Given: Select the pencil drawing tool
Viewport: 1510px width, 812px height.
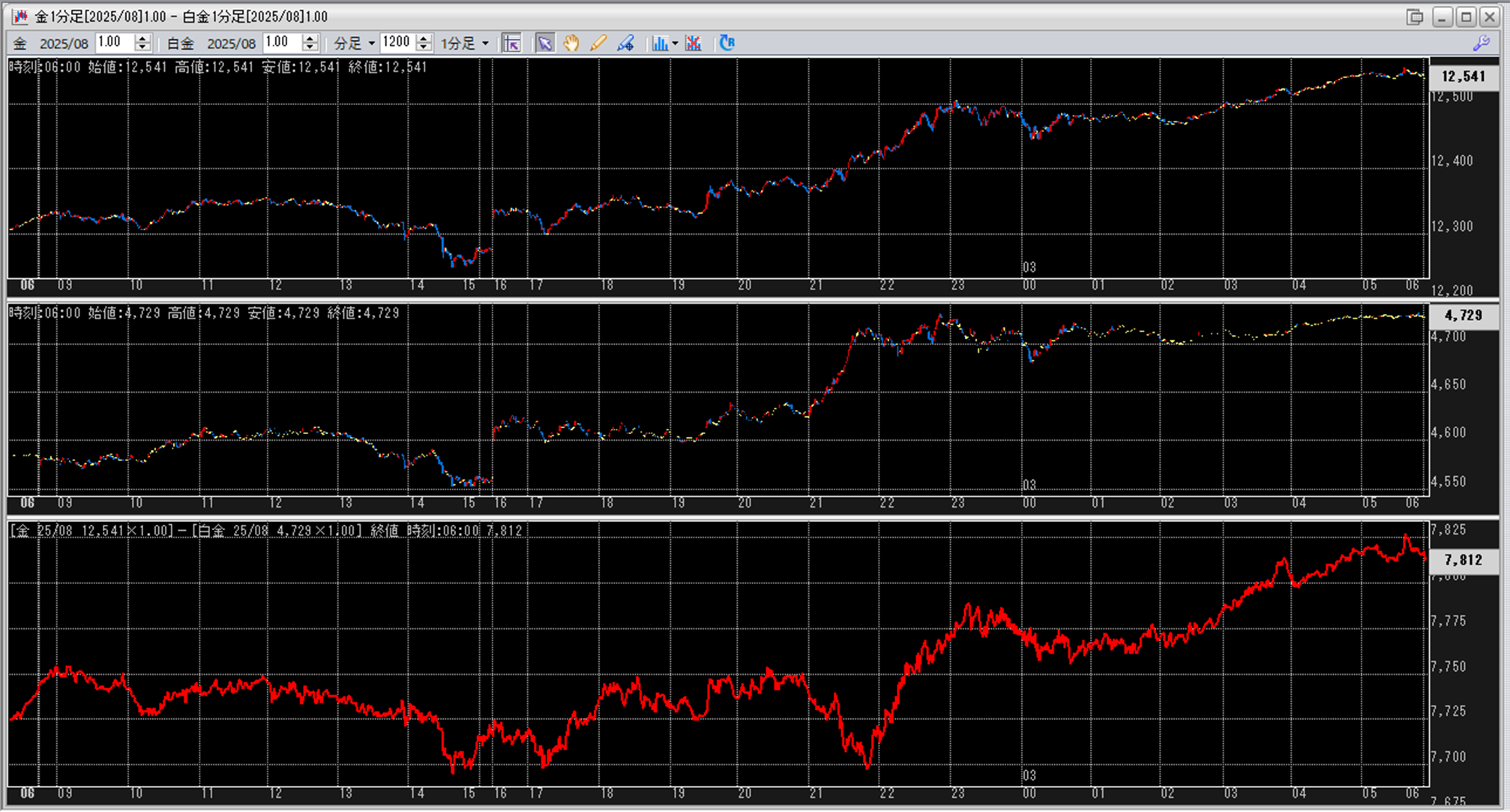Looking at the screenshot, I should [598, 43].
